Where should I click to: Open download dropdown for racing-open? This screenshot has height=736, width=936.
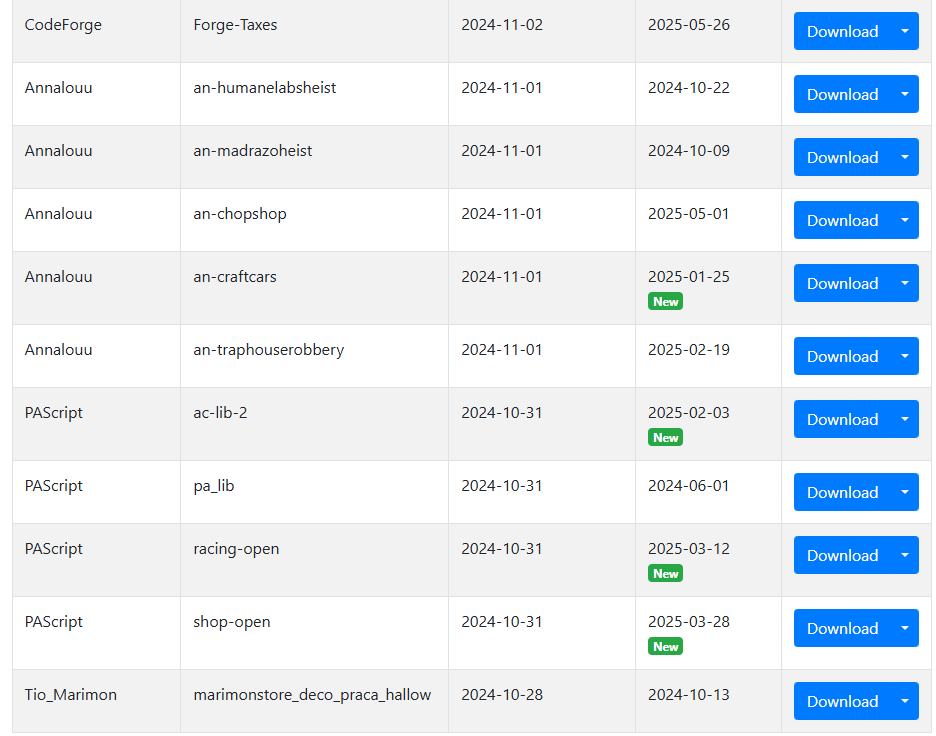click(x=905, y=555)
